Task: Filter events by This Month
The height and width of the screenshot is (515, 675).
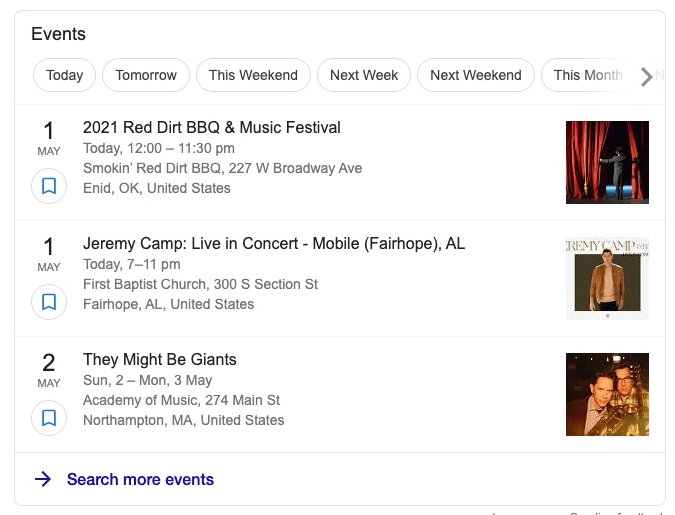Action: coord(587,75)
